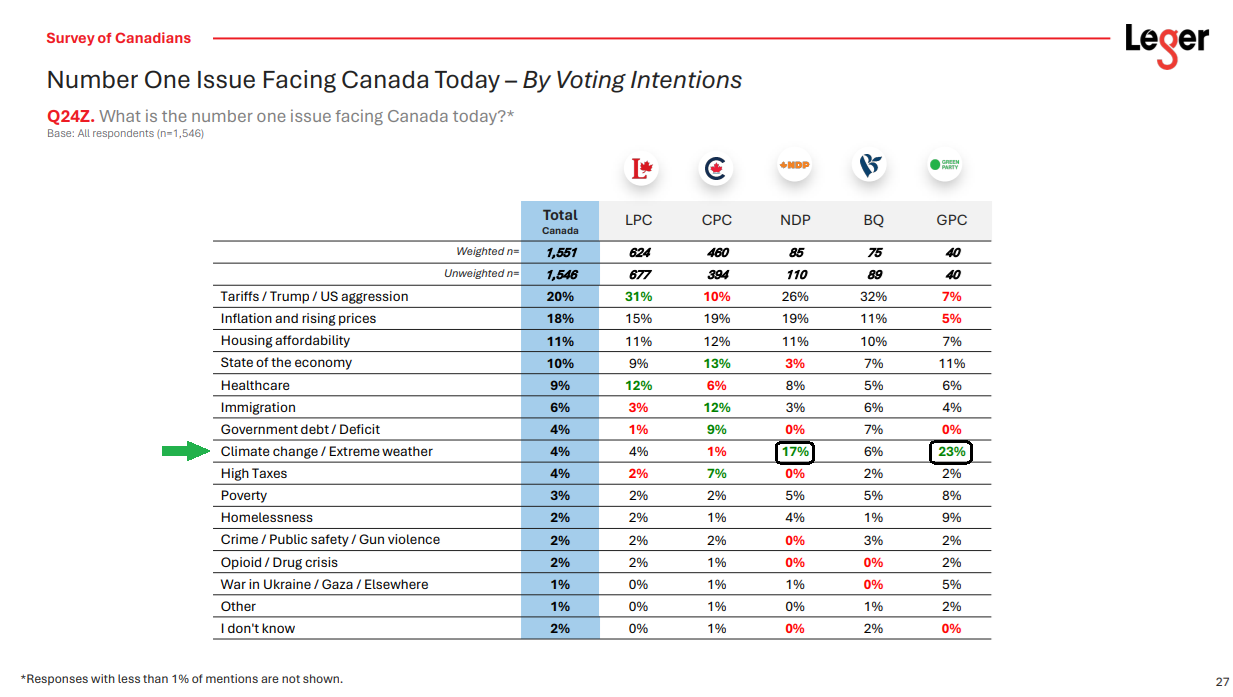Click the CPC column header

tap(716, 221)
